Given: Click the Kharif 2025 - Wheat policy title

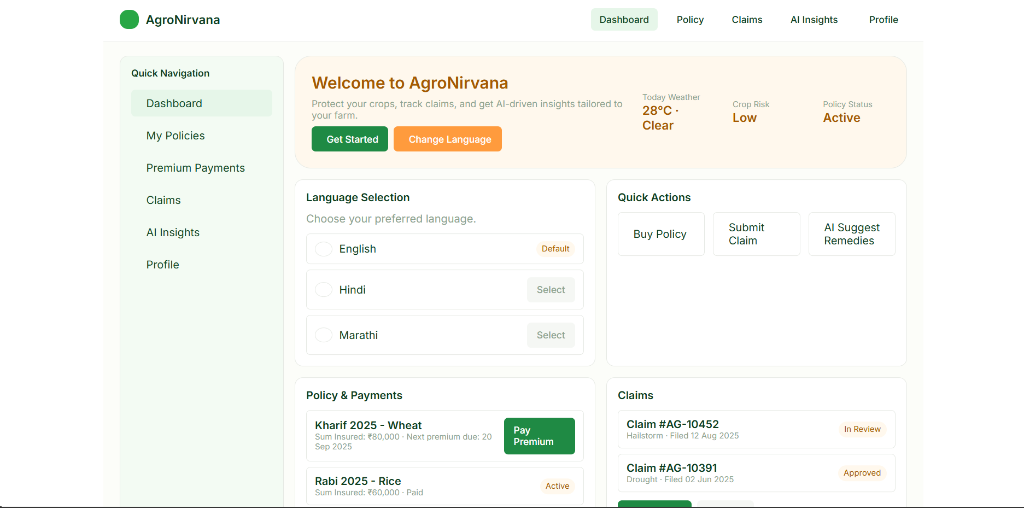Looking at the screenshot, I should pos(368,425).
